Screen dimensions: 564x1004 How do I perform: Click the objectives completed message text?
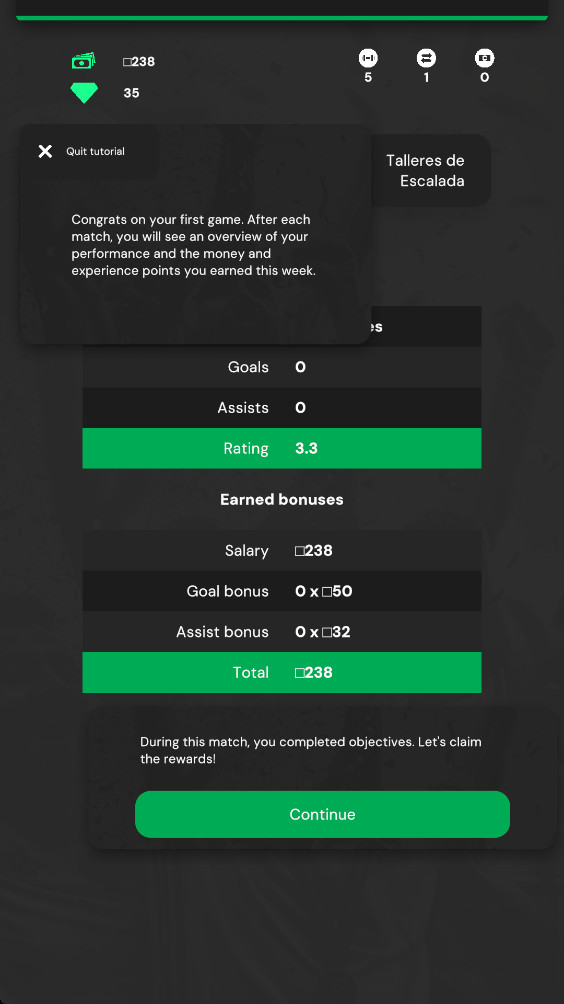point(310,750)
